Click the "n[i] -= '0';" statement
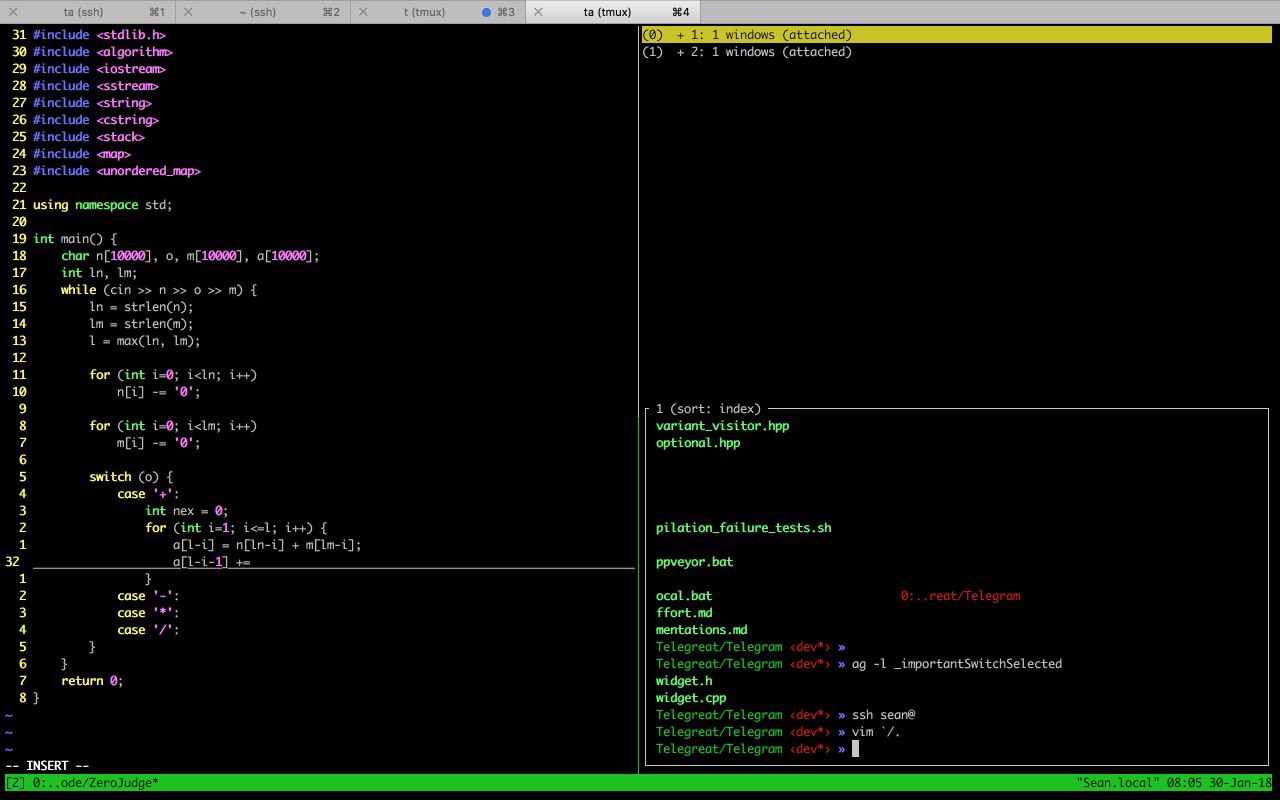1280x800 pixels. pos(159,392)
